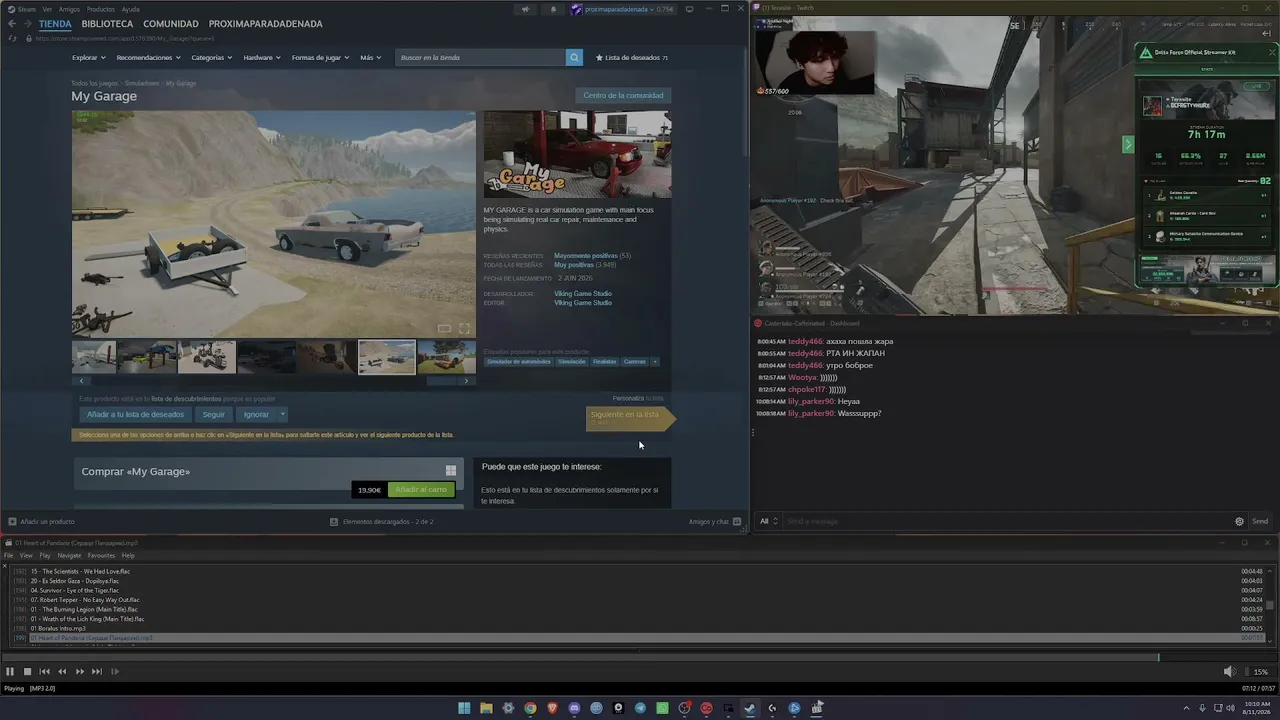Skip to previous track in music player
Image resolution: width=1280 pixels, height=720 pixels.
pyautogui.click(x=45, y=672)
